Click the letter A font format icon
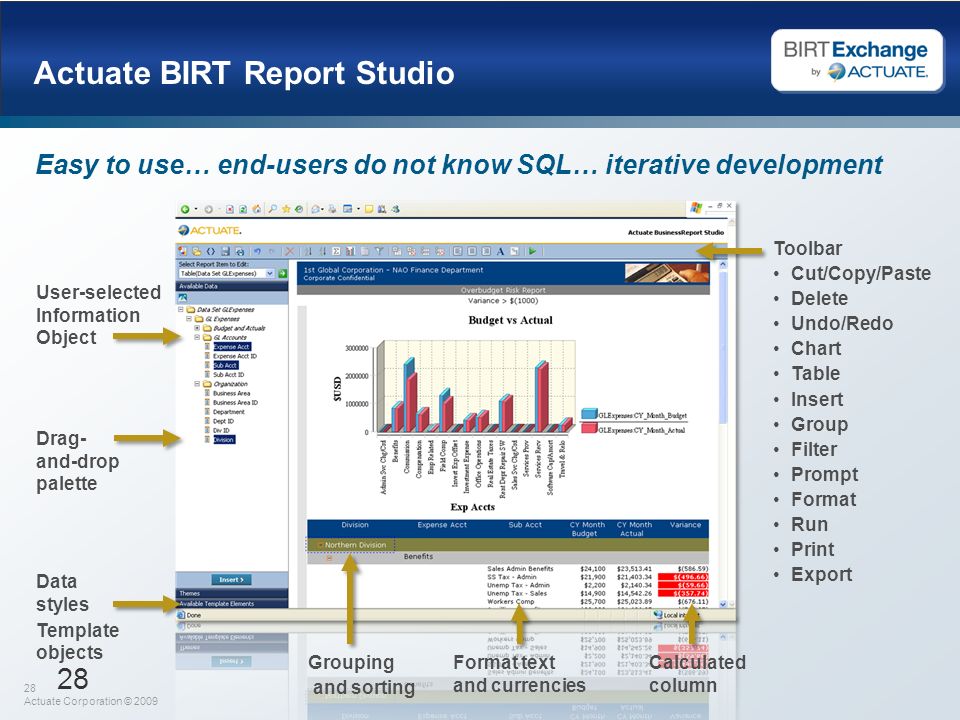Viewport: 960px width, 720px height. pyautogui.click(x=500, y=252)
